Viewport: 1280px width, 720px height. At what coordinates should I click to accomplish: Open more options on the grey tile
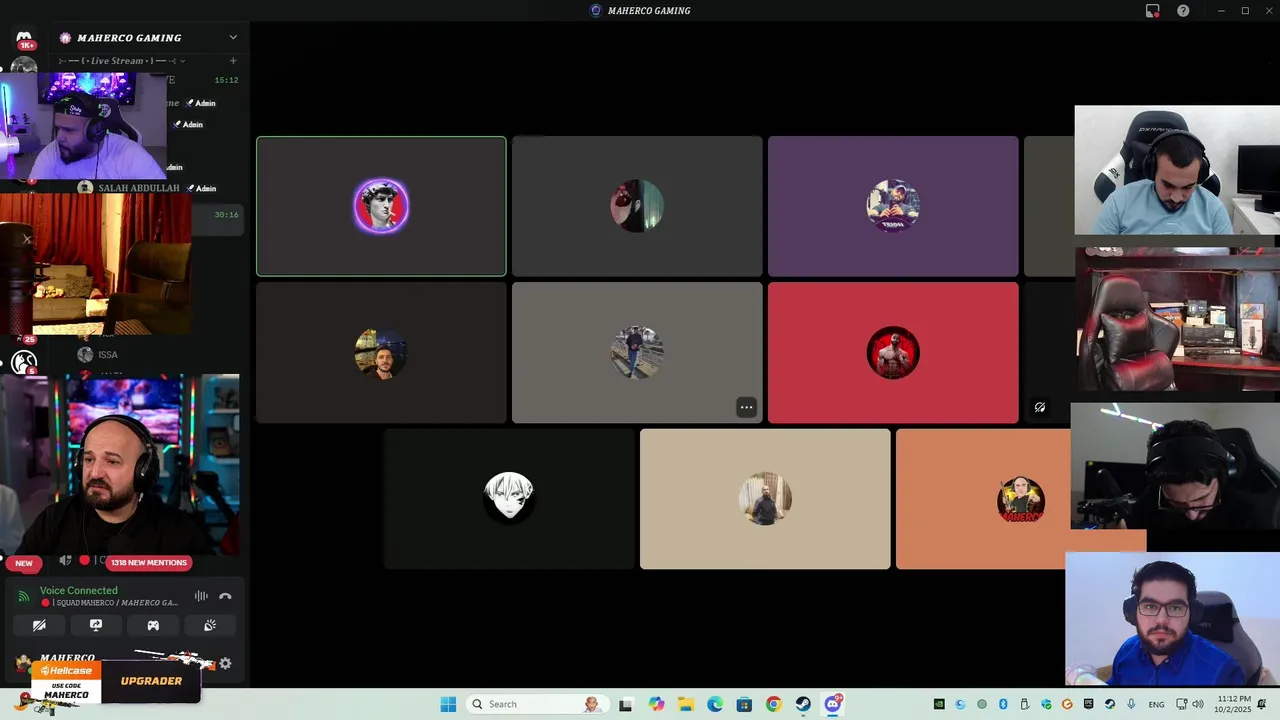tap(746, 407)
